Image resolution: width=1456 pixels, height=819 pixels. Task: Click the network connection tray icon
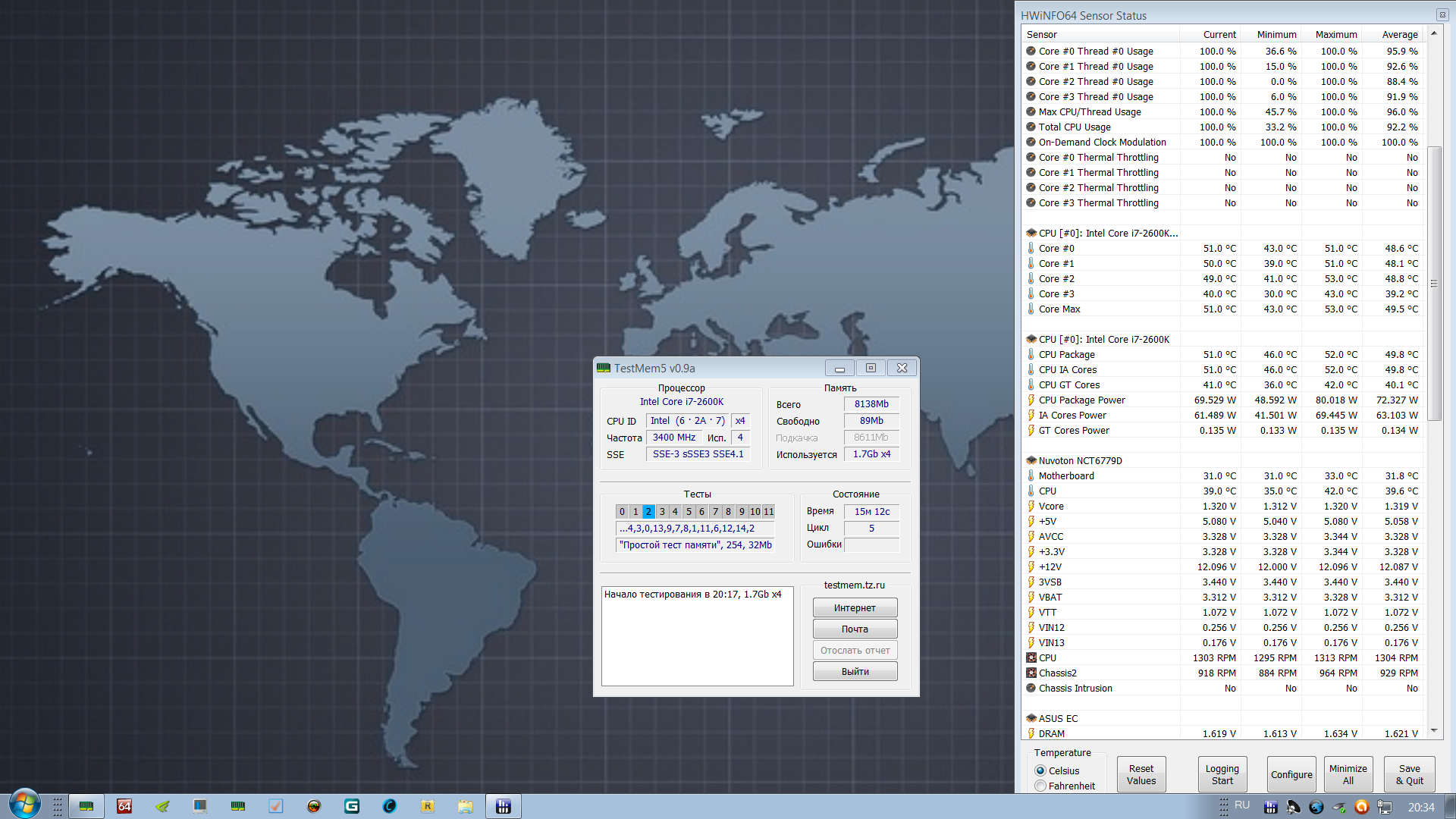tap(1384, 807)
